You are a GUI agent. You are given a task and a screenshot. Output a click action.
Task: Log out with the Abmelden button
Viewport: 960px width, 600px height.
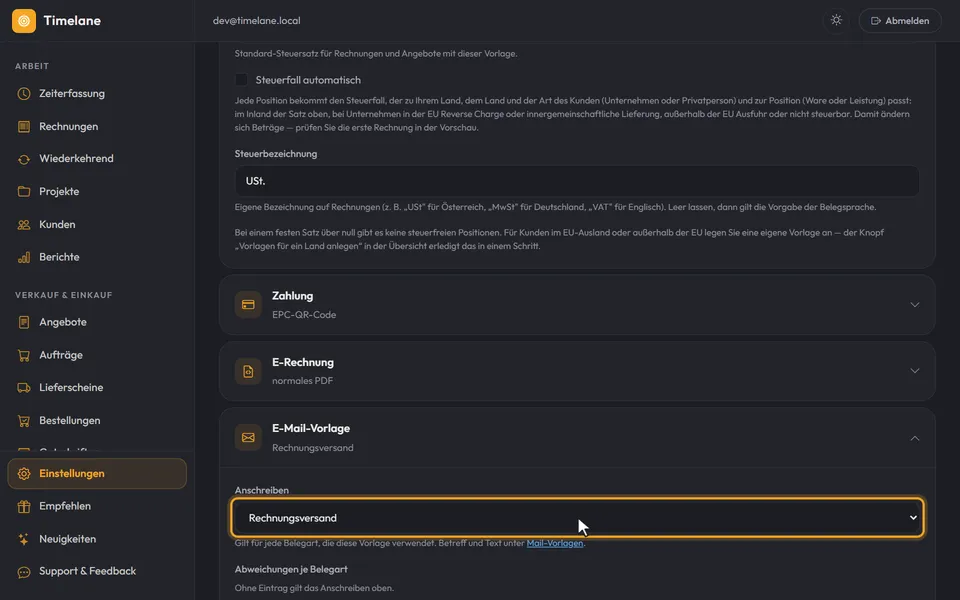(899, 20)
